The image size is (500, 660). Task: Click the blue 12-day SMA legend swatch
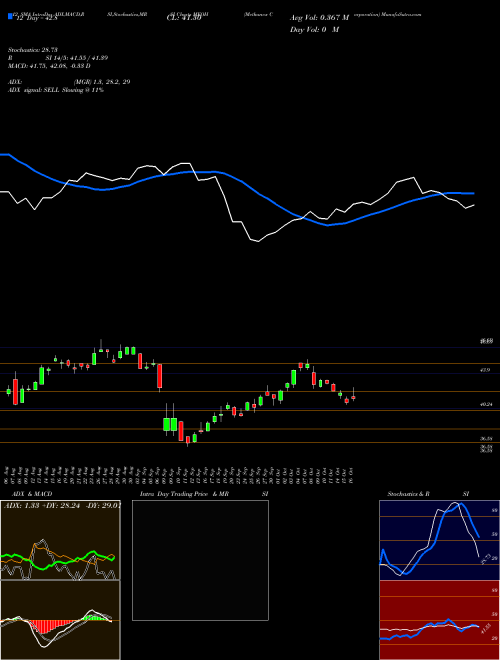click(x=10, y=16)
